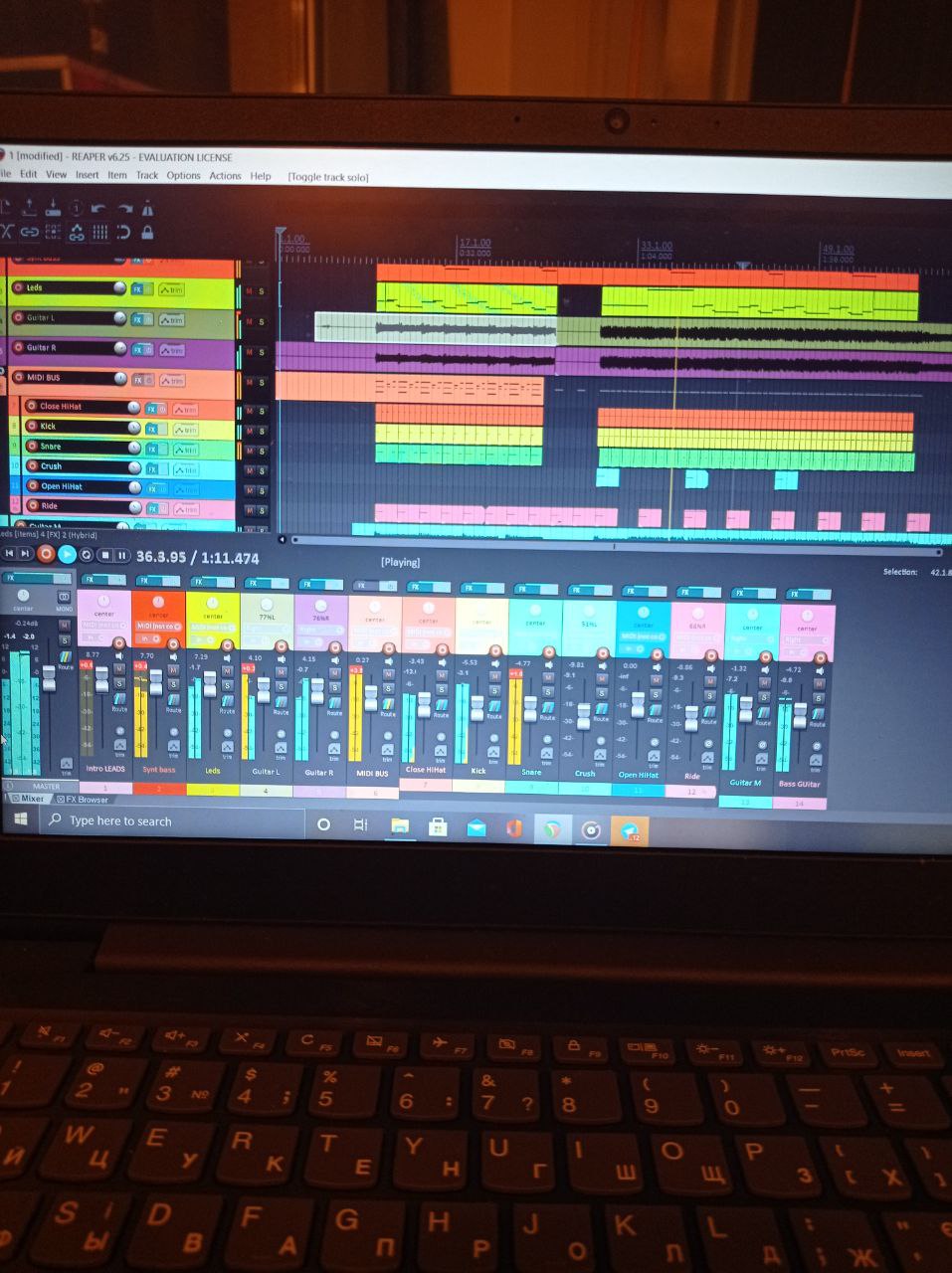
Task: Open the View menu
Action: (57, 175)
